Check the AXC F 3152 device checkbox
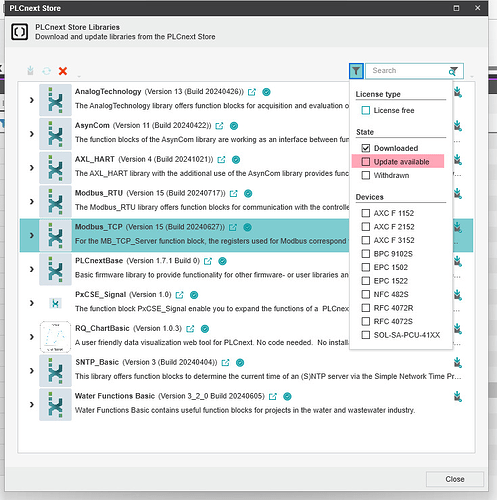Image resolution: width=497 pixels, height=500 pixels. tap(366, 240)
